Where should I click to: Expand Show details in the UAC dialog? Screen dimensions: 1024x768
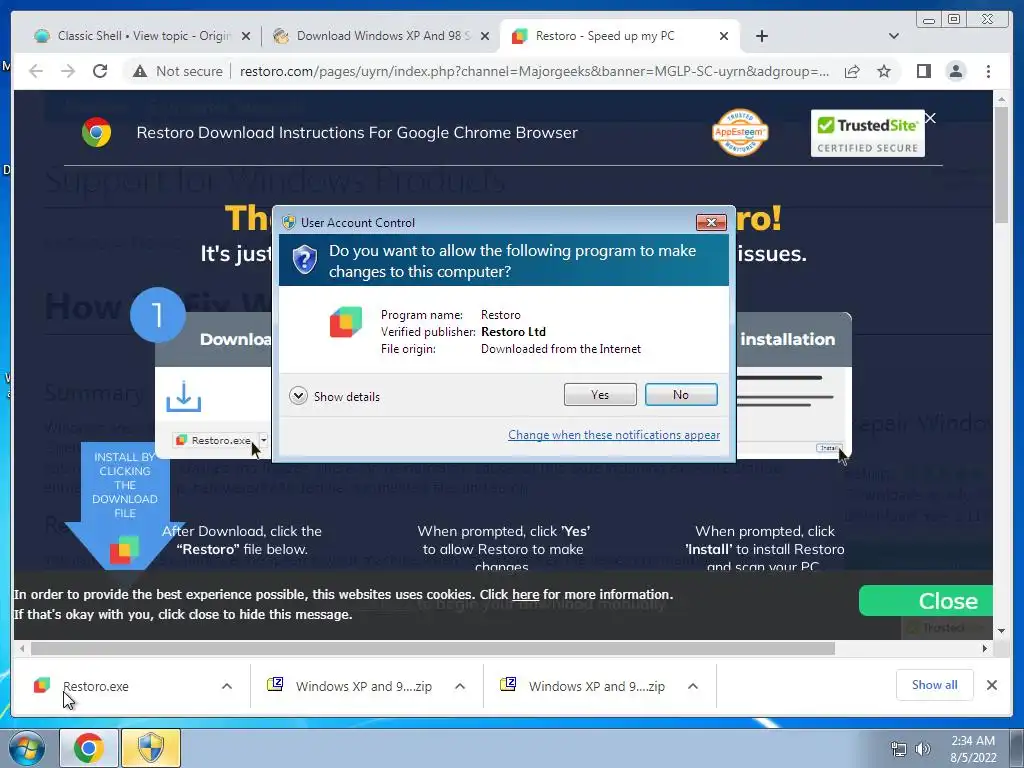click(334, 396)
